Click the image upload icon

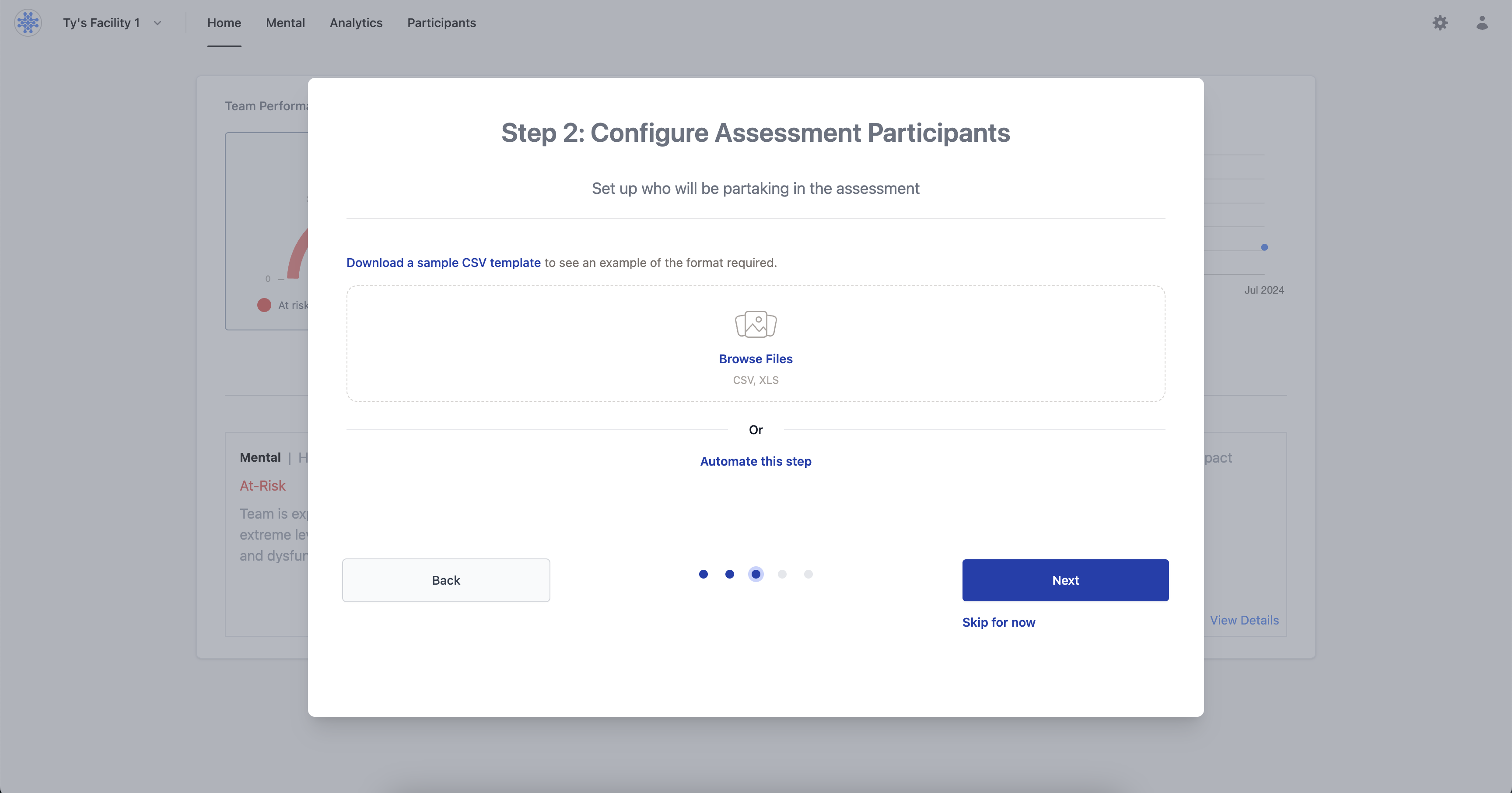click(756, 324)
